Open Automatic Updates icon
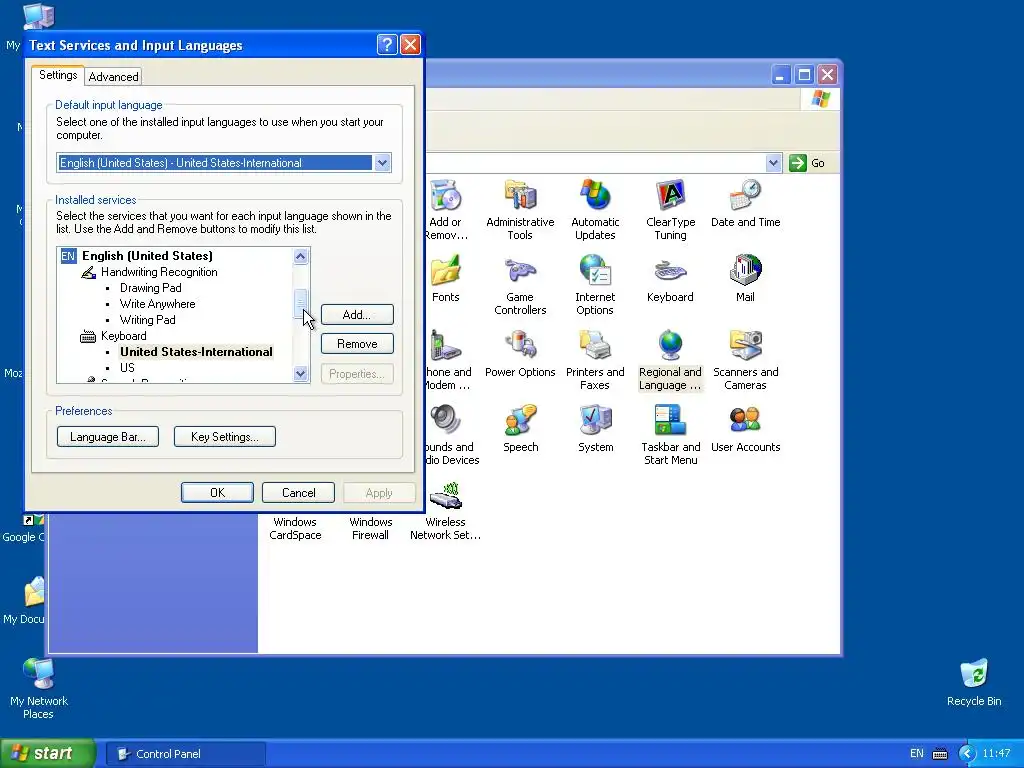Image resolution: width=1024 pixels, height=768 pixels. (x=595, y=209)
